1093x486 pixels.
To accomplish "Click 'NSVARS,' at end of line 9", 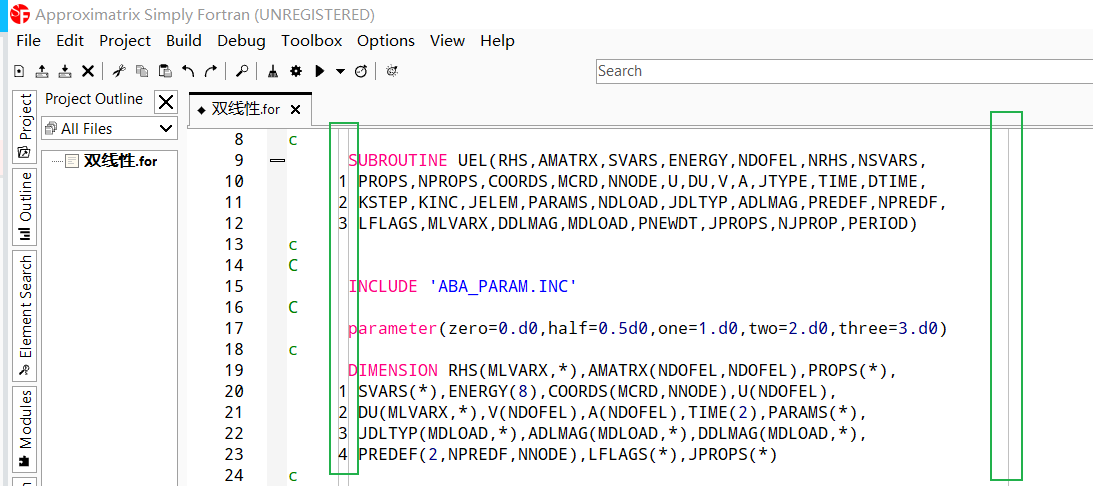I will [892, 161].
